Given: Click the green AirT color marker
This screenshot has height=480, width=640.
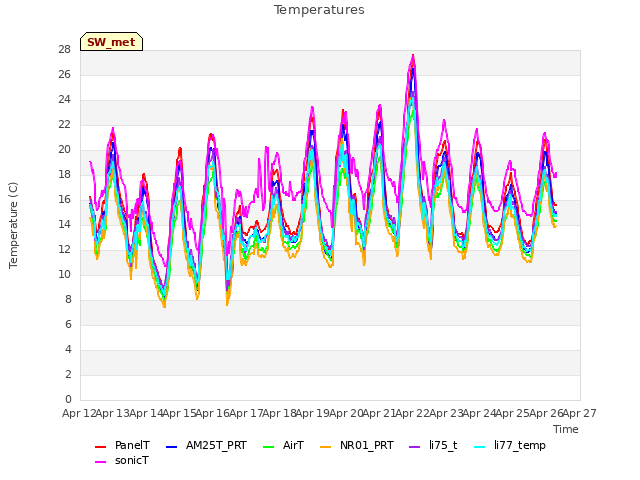Looking at the screenshot, I should pos(269,447).
